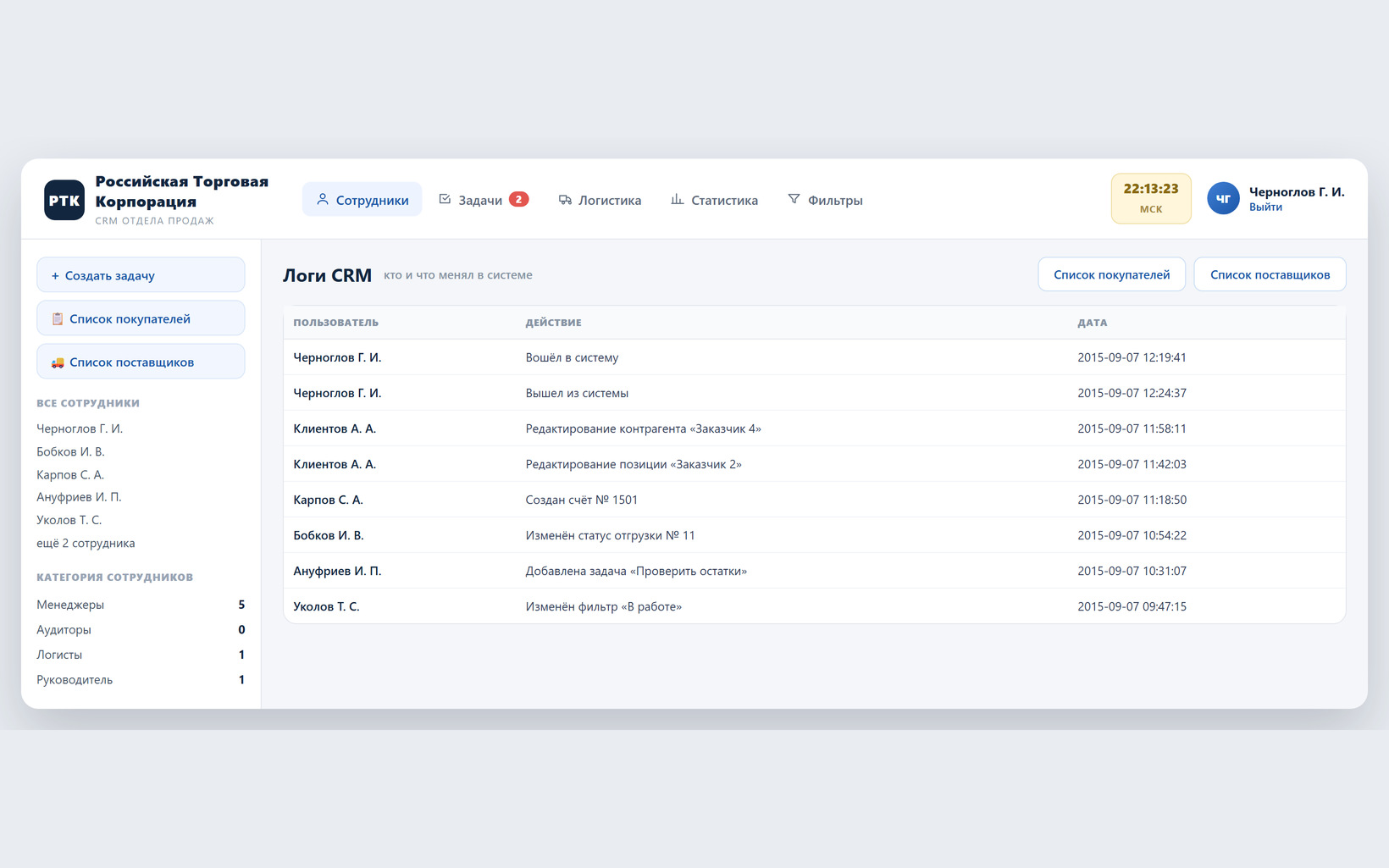Select the Аудиторы category
This screenshot has height=868, width=1389.
tap(141, 629)
